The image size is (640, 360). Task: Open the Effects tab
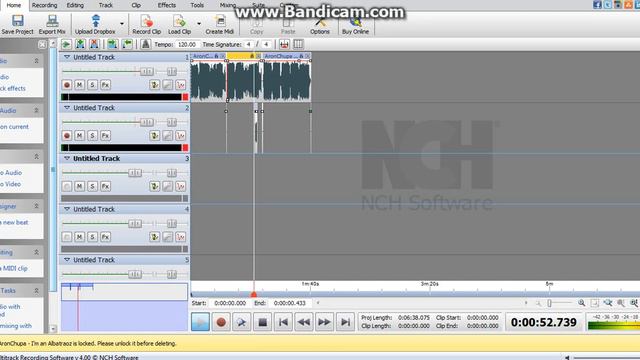(x=167, y=5)
